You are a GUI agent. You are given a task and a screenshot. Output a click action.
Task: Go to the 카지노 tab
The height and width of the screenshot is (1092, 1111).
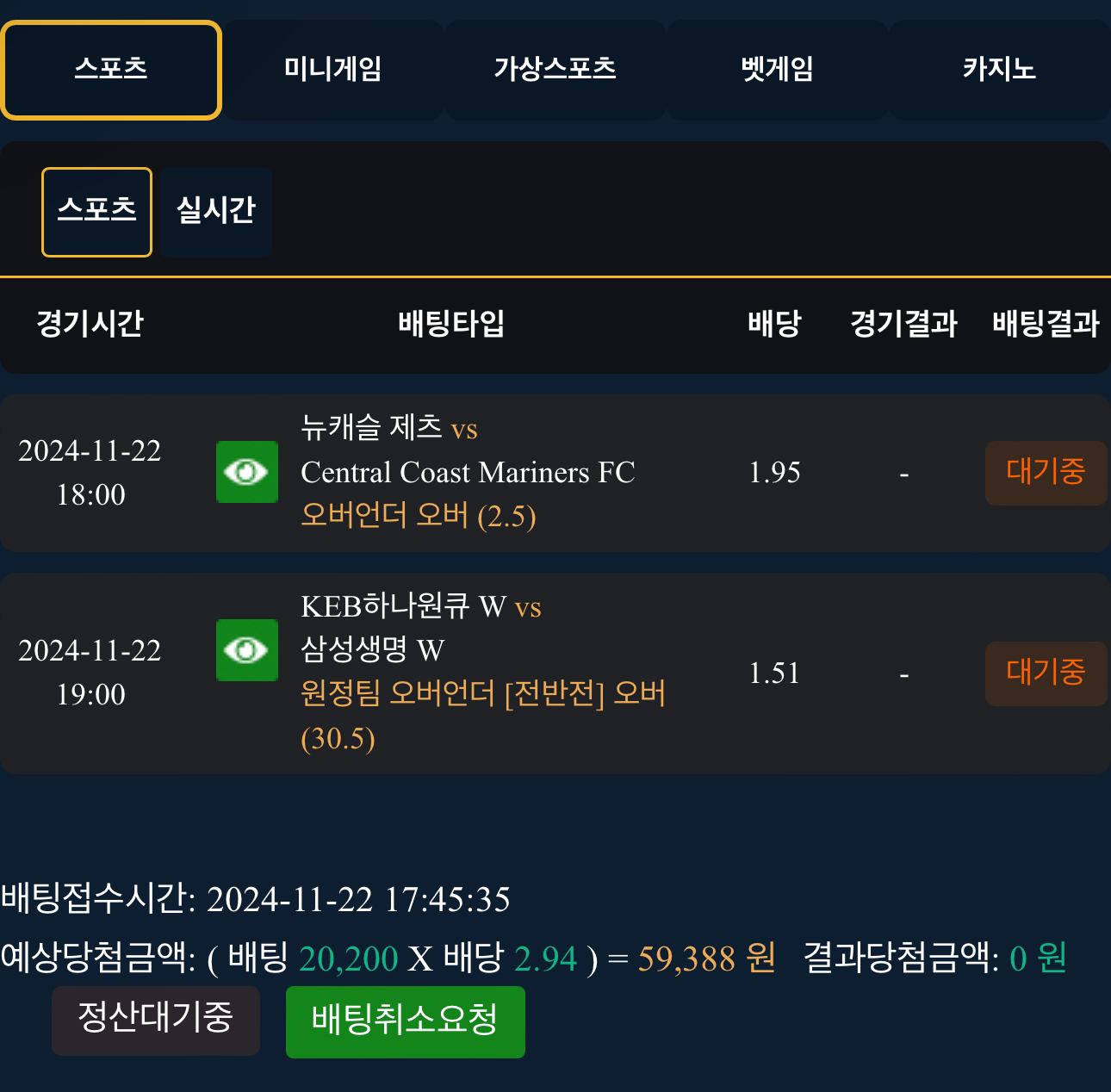(999, 70)
